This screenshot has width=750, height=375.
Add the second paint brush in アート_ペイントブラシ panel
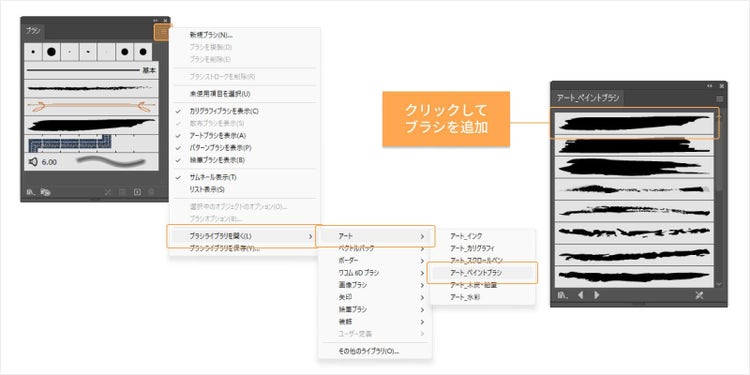click(634, 145)
